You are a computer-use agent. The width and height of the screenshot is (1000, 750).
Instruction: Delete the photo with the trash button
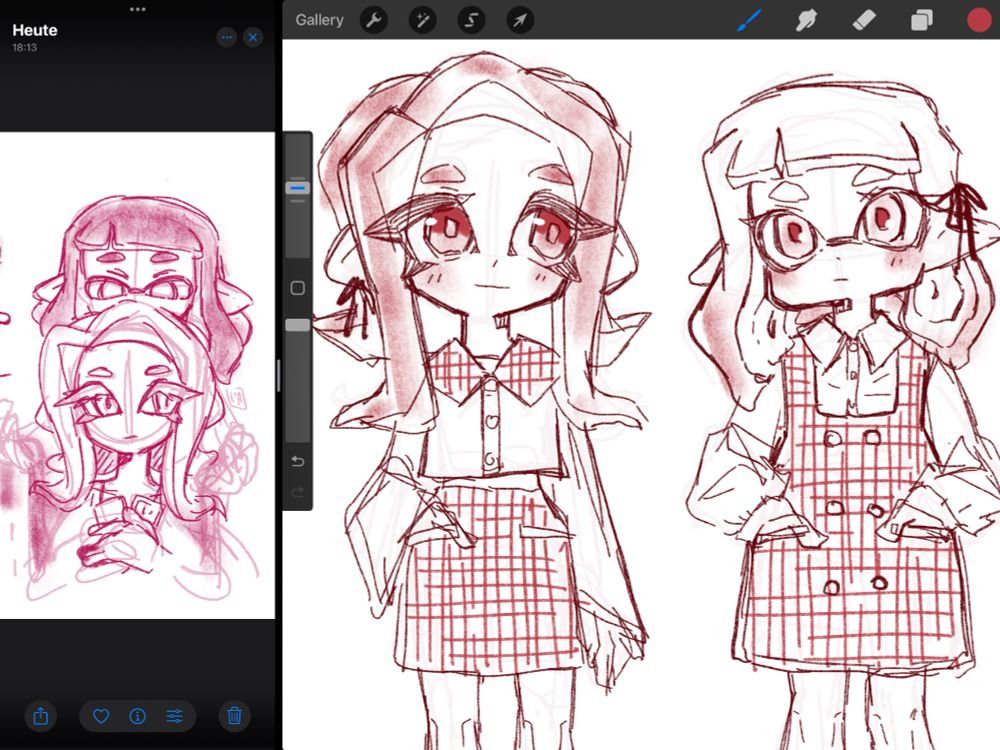233,716
